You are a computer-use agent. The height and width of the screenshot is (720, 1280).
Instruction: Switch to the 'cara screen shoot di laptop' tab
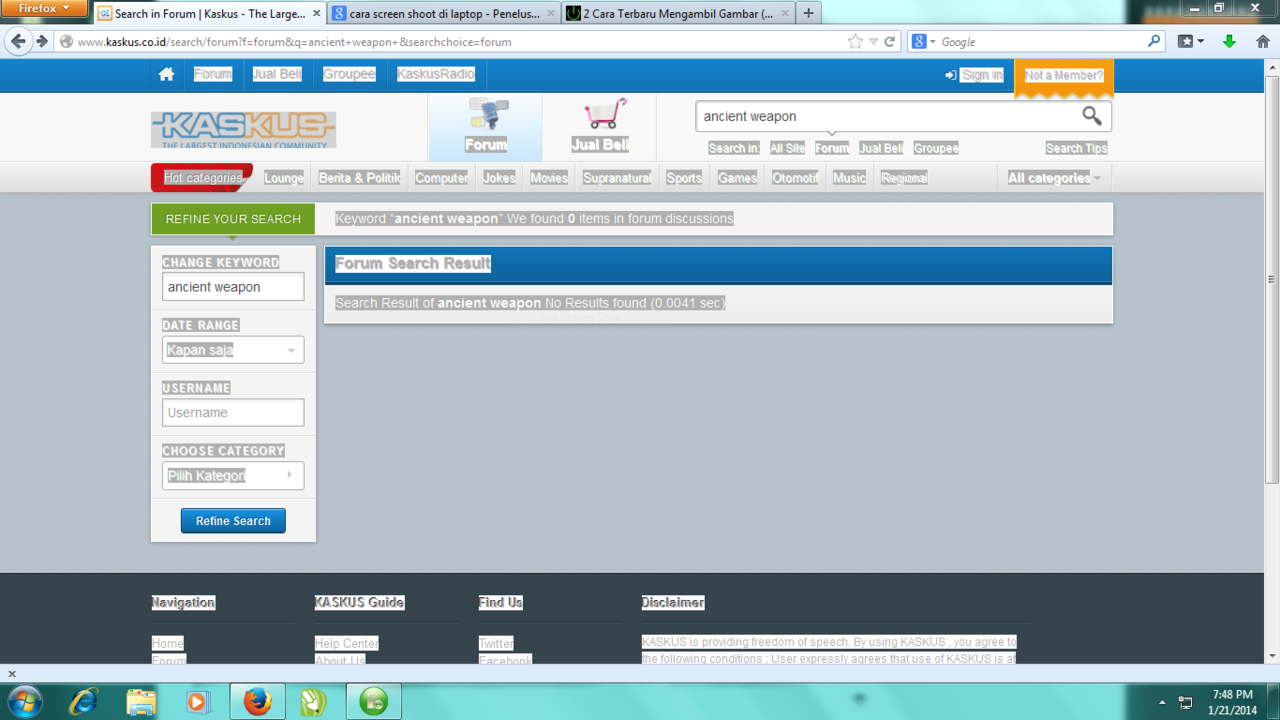point(443,14)
